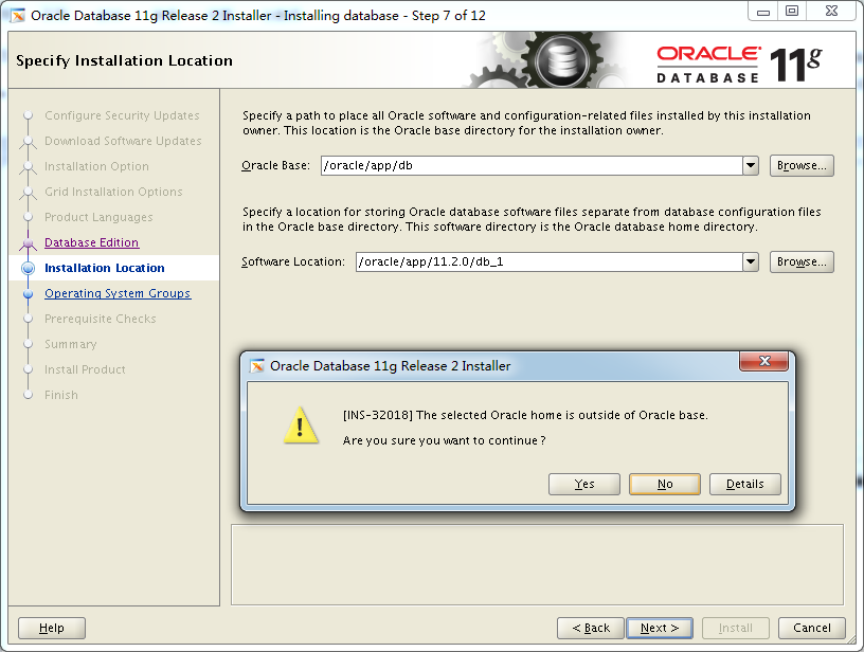Click the 'Software Location:' label
Viewport: 864px width, 653px height.
(x=293, y=262)
